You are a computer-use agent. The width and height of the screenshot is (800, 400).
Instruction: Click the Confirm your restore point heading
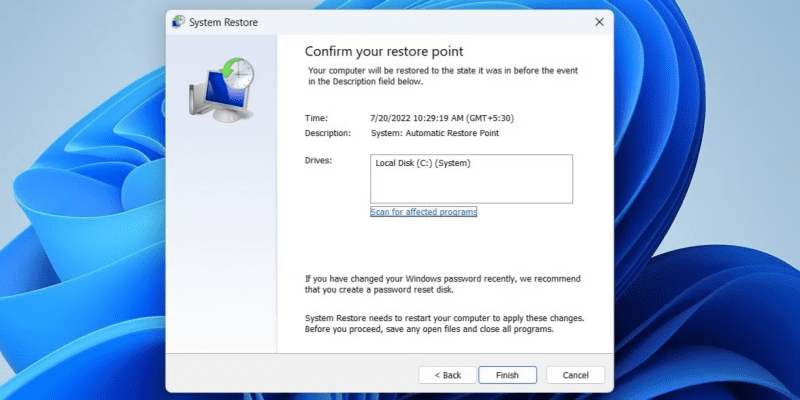coord(384,51)
